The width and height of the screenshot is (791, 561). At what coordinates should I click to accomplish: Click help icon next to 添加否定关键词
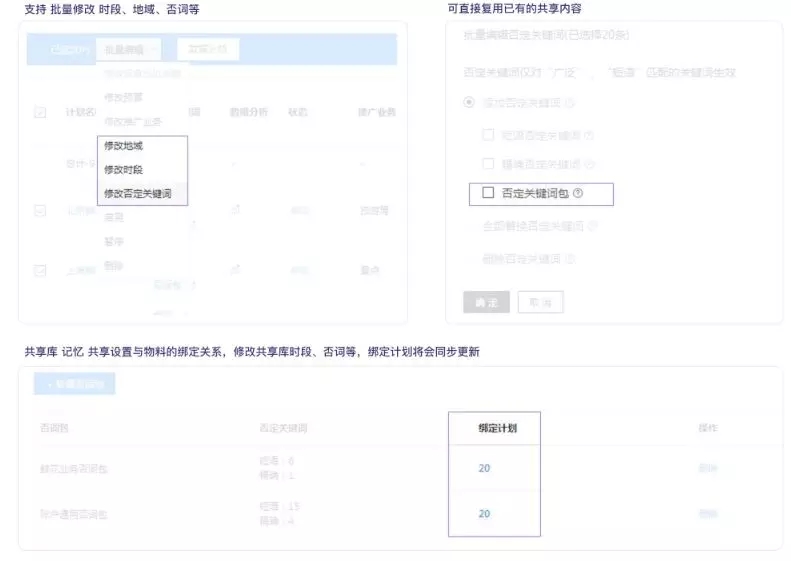coord(570,103)
